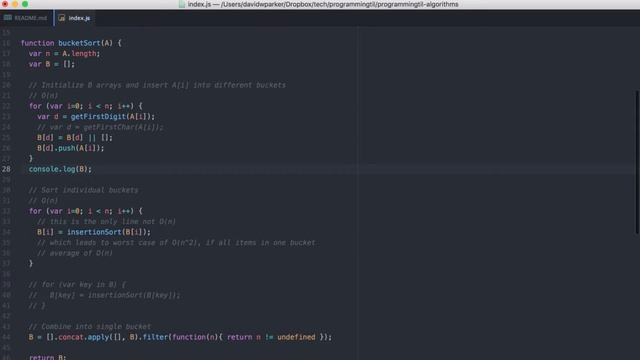Close the window with the red button

(5, 4)
